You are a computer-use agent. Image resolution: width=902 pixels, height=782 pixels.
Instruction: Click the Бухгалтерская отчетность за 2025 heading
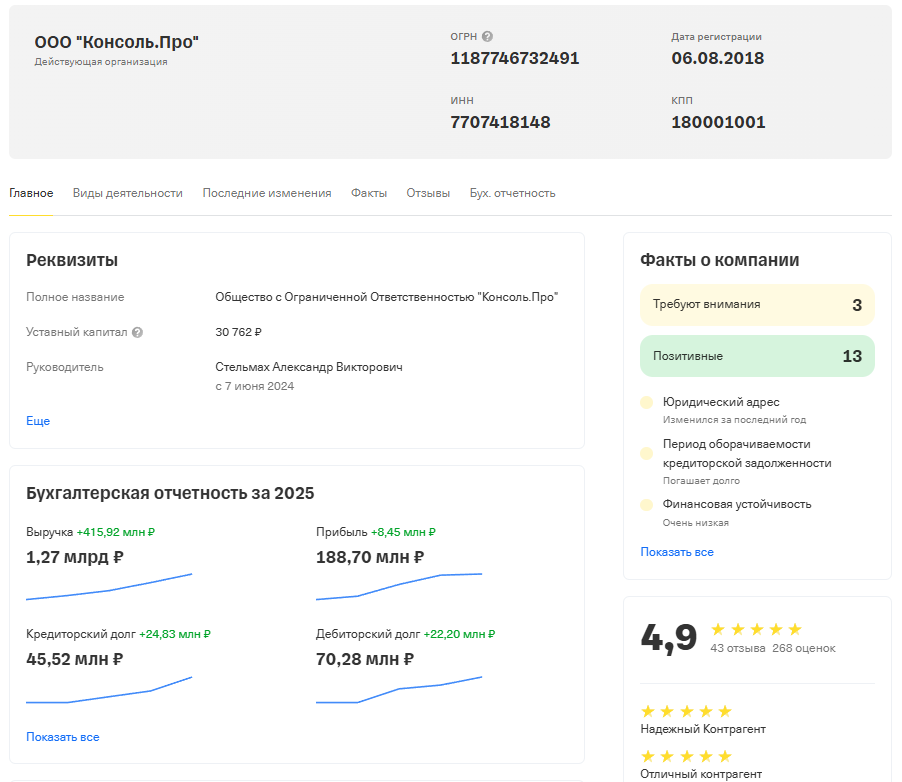point(170,493)
